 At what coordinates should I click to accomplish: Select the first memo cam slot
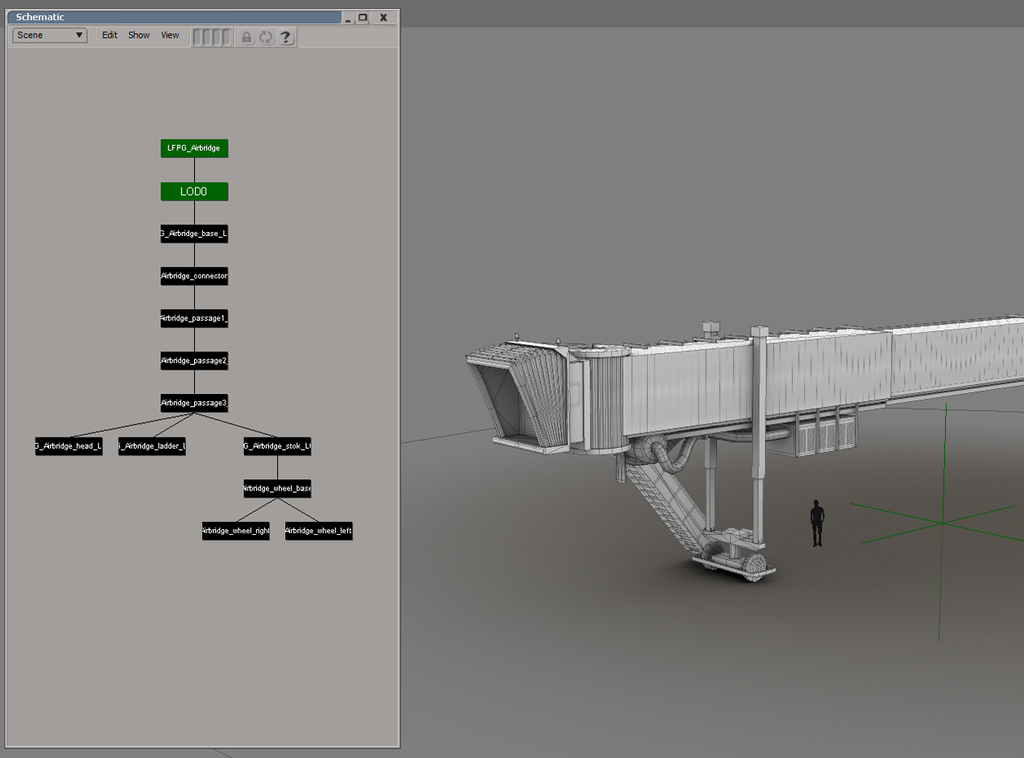(198, 37)
